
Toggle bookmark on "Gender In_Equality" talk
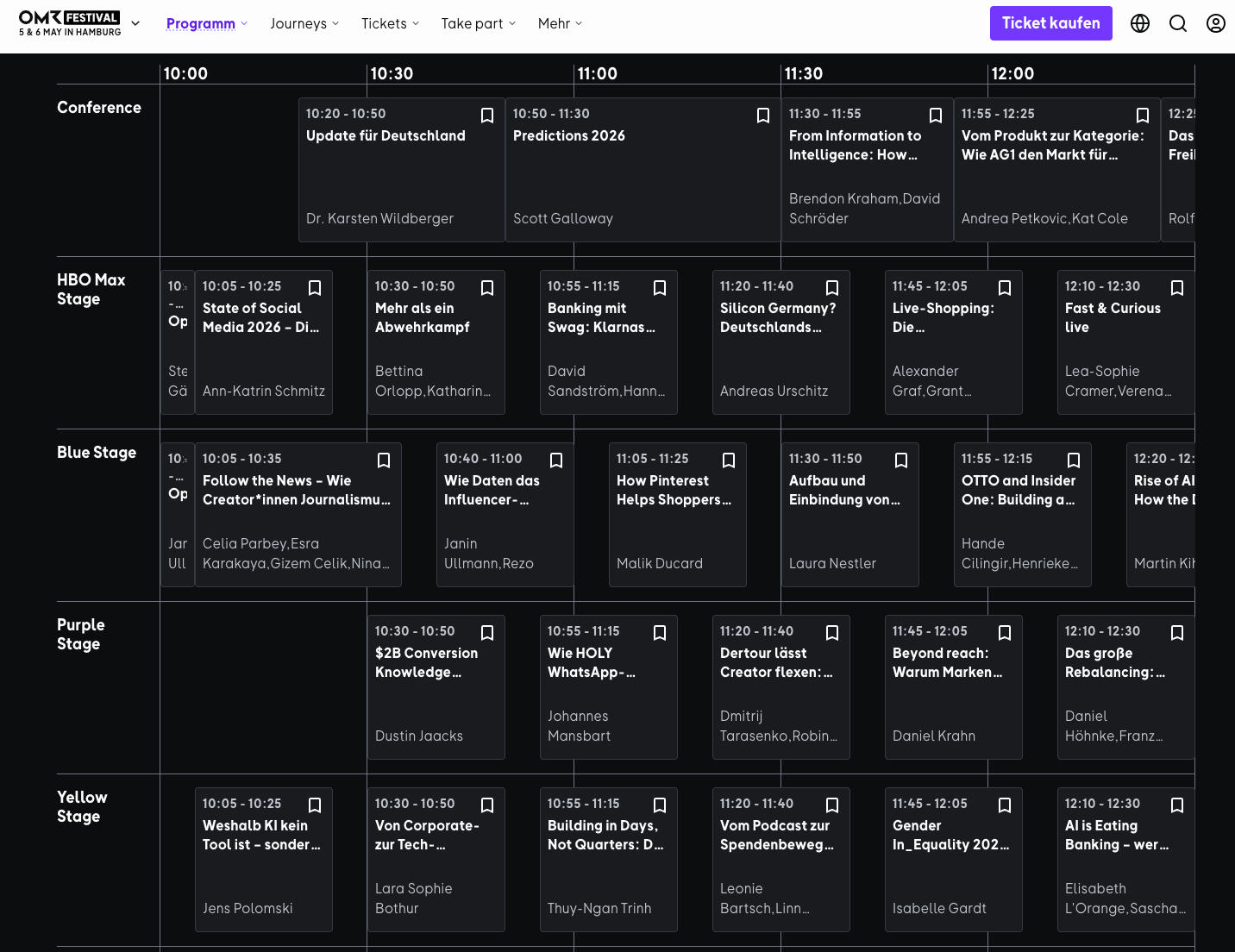(1005, 805)
